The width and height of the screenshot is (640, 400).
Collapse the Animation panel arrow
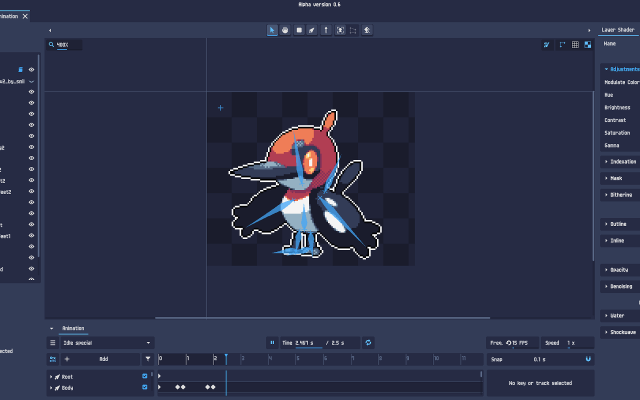tap(51, 328)
